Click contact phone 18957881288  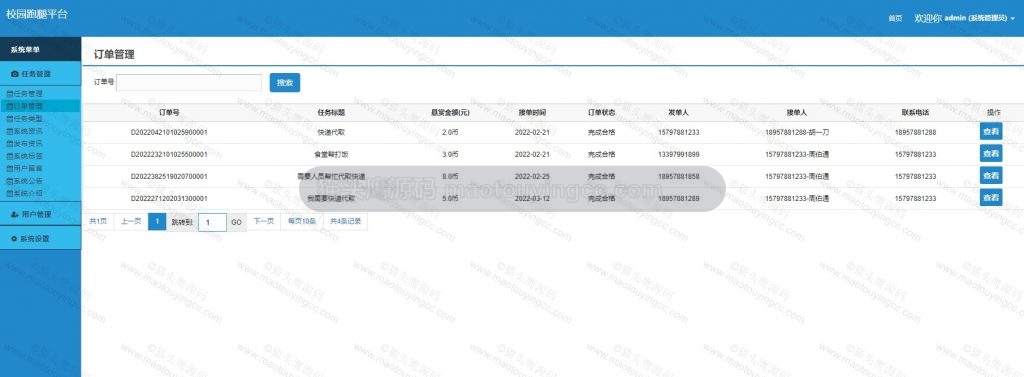(916, 133)
